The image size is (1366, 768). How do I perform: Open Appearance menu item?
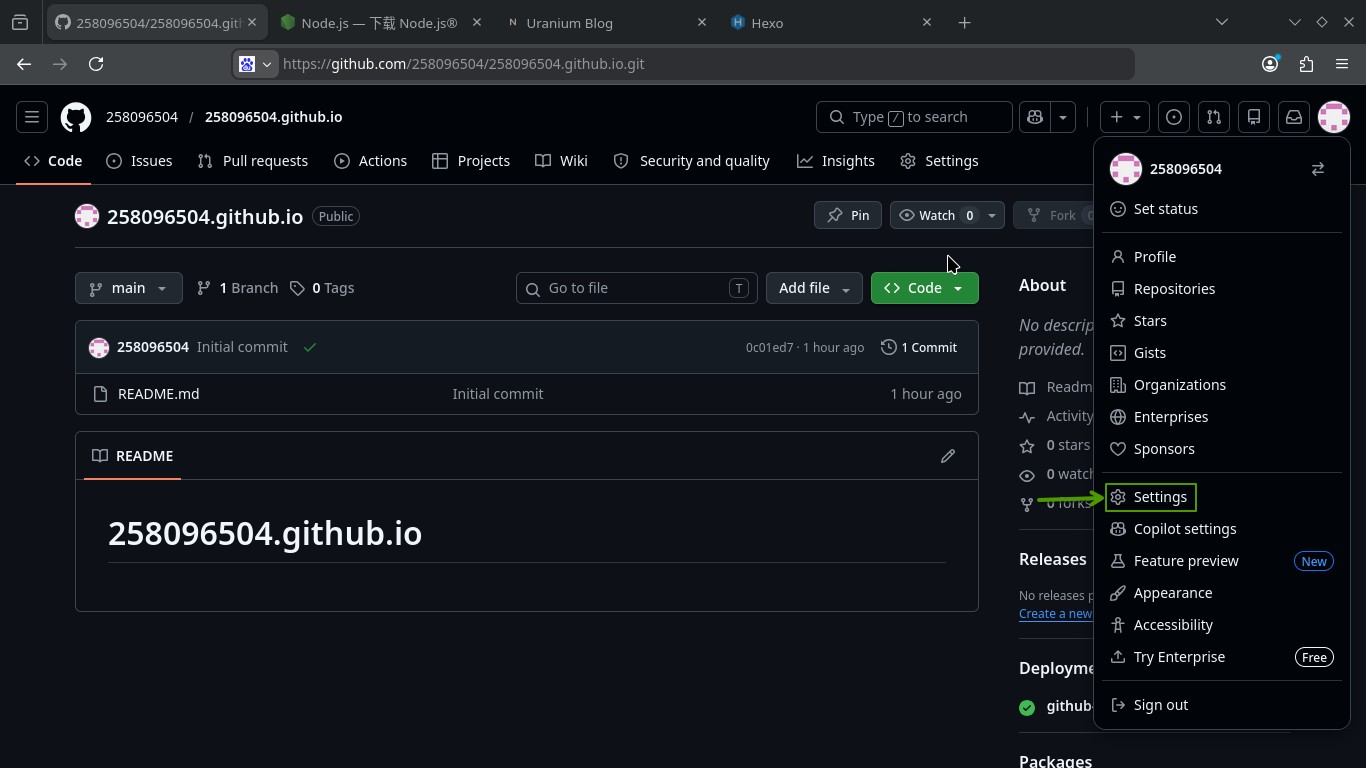[x=1221, y=593]
